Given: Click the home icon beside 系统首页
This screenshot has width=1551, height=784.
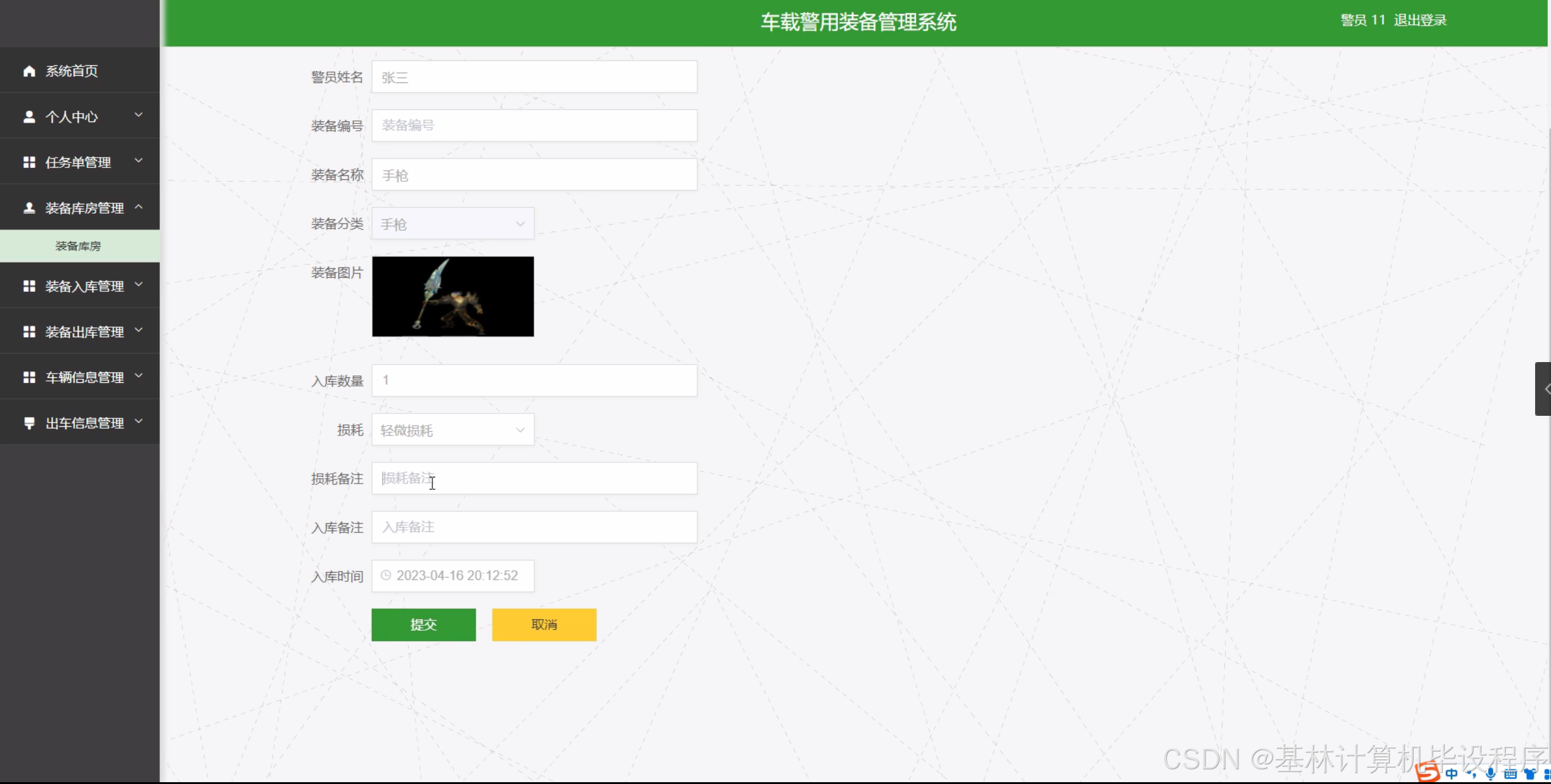Looking at the screenshot, I should click(x=29, y=71).
